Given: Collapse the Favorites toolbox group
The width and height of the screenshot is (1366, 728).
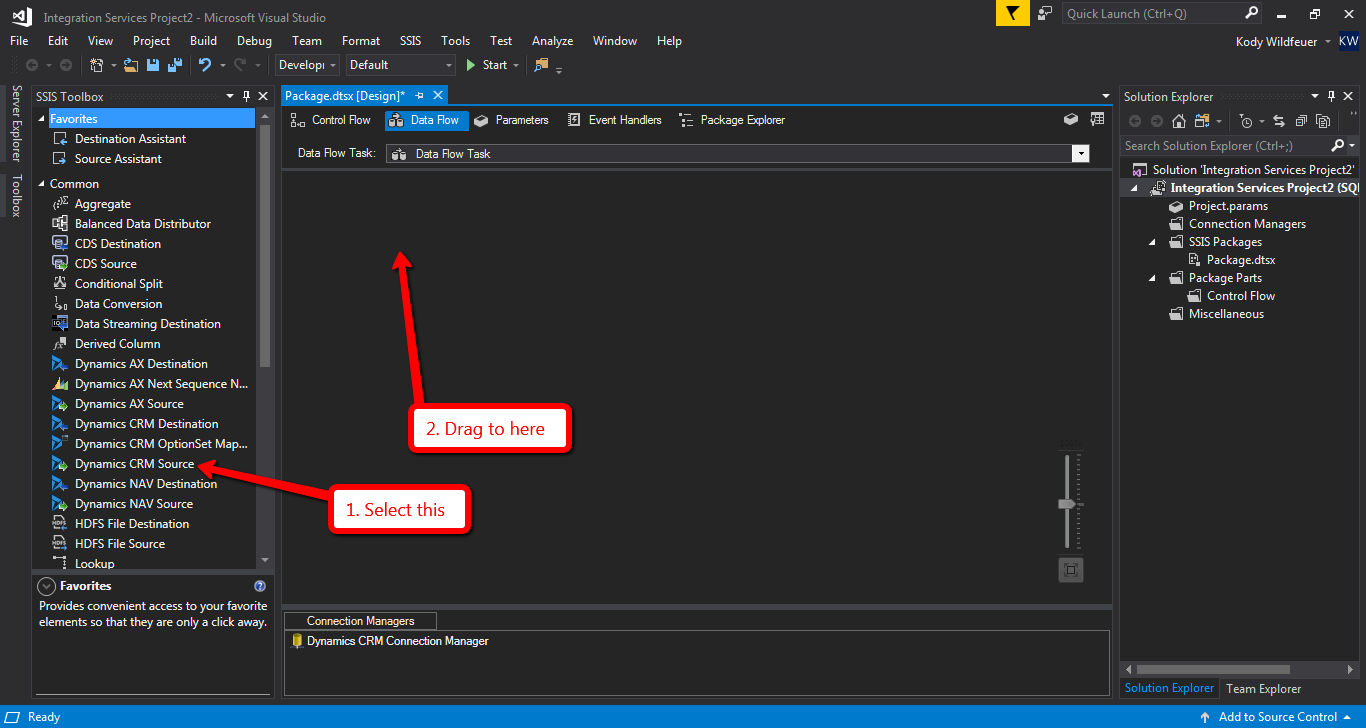Looking at the screenshot, I should 41,119.
